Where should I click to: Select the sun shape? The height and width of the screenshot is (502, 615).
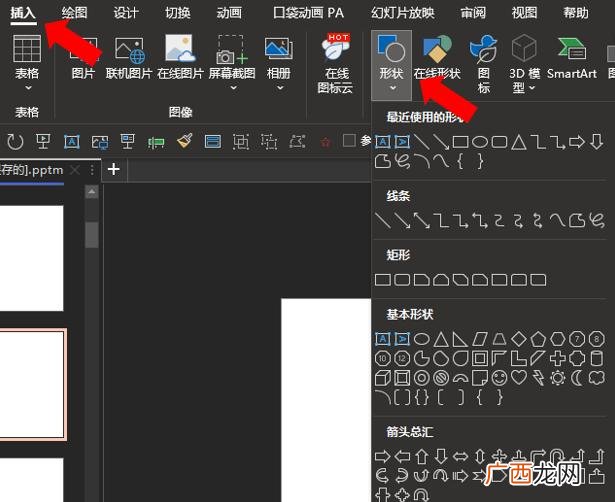pos(557,378)
